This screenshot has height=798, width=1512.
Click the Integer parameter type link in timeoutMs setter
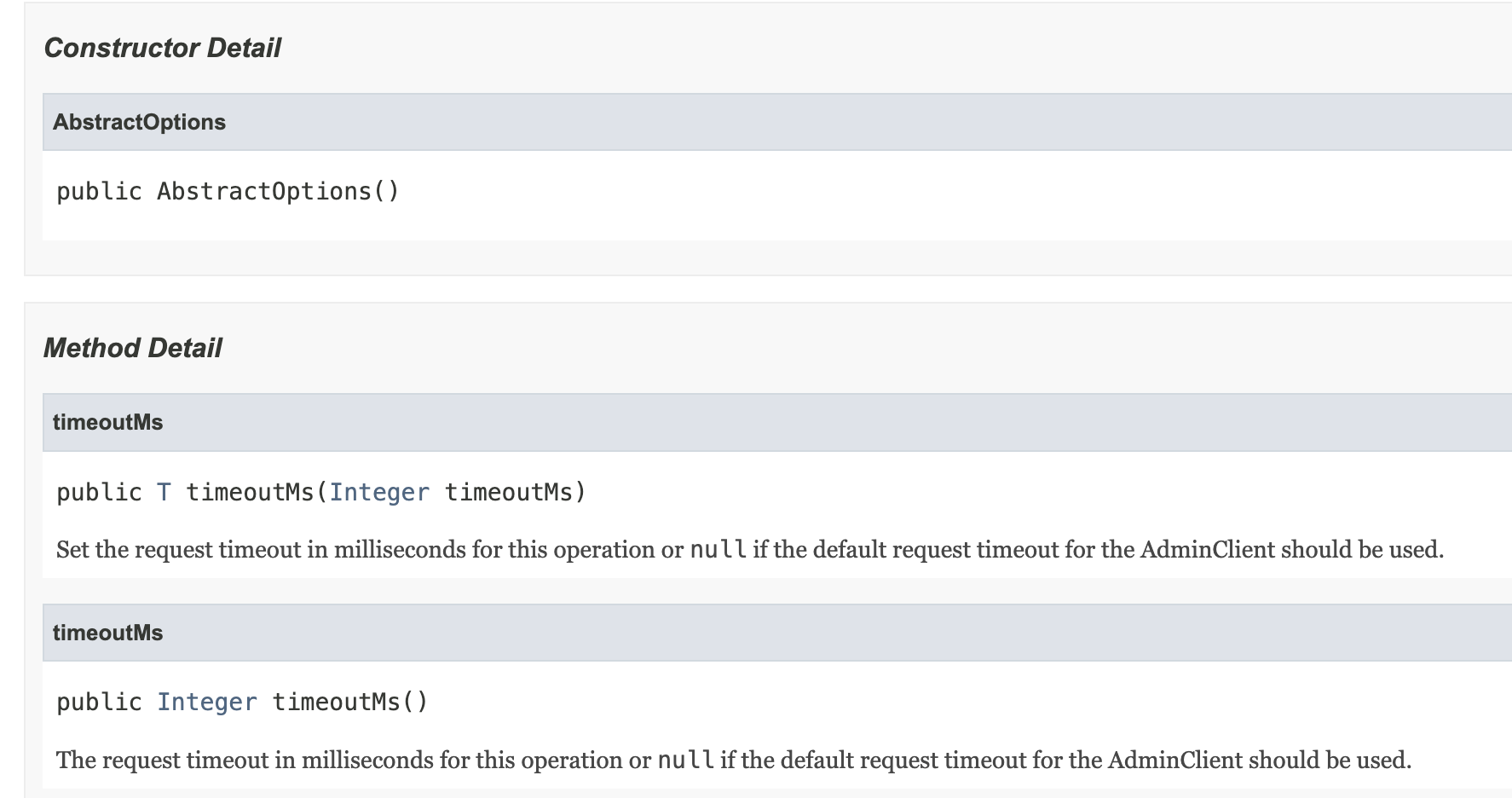point(379,492)
